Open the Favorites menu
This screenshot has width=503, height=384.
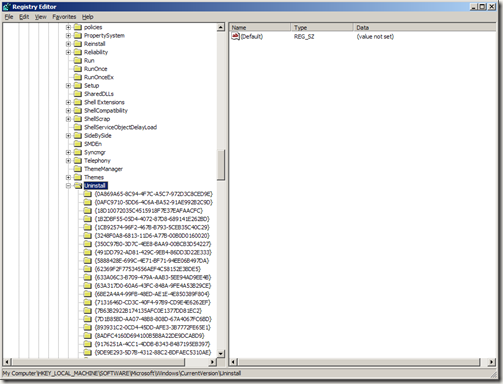click(64, 17)
